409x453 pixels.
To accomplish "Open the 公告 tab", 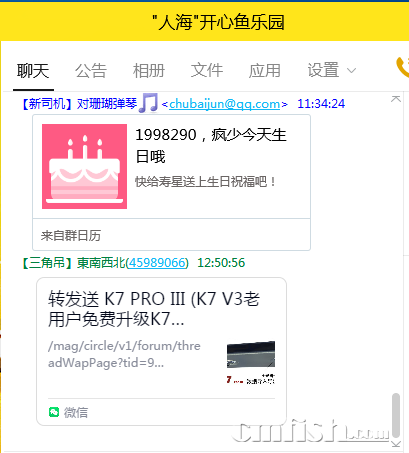I will tap(91, 71).
